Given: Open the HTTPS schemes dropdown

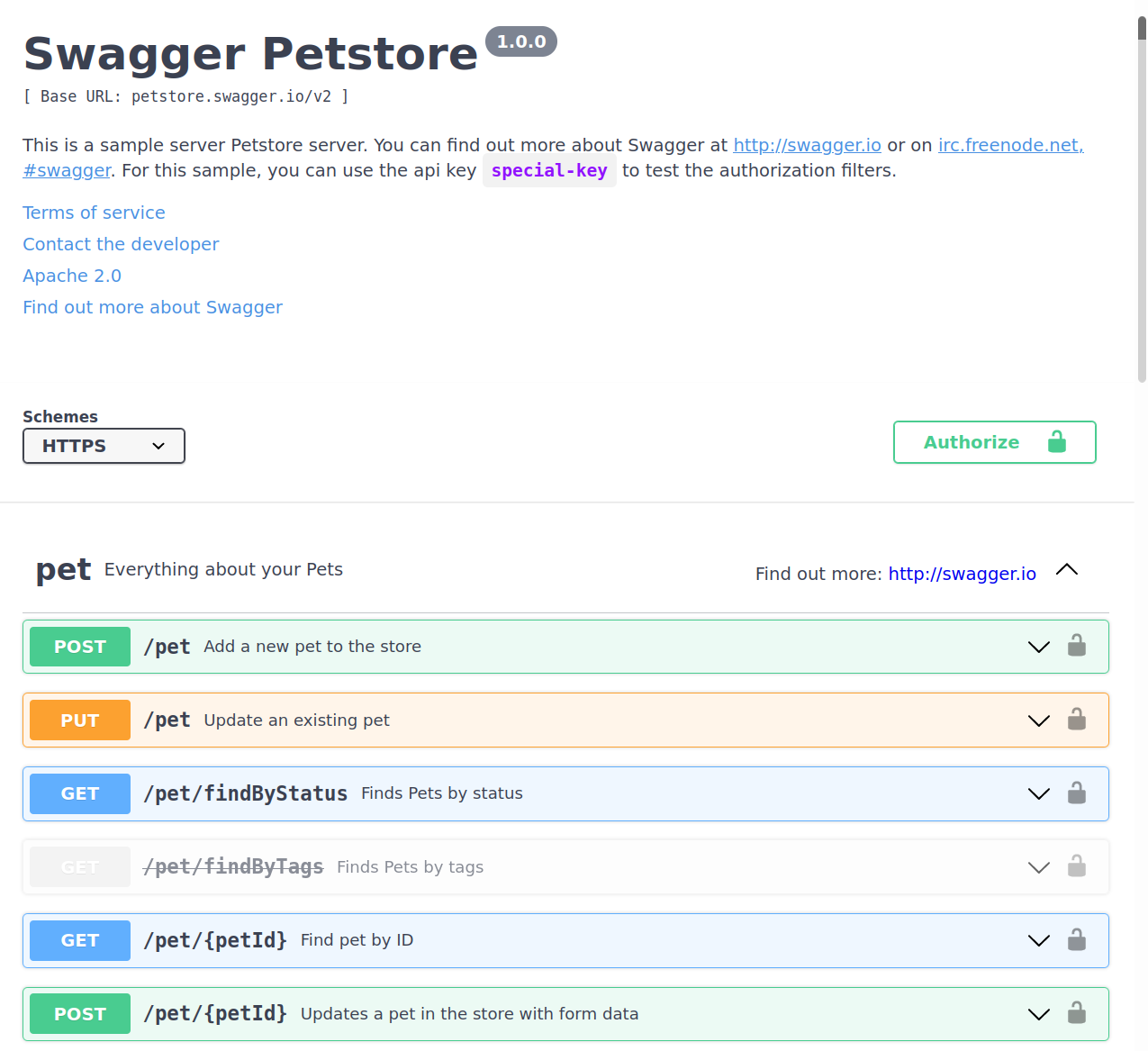Looking at the screenshot, I should (104, 446).
